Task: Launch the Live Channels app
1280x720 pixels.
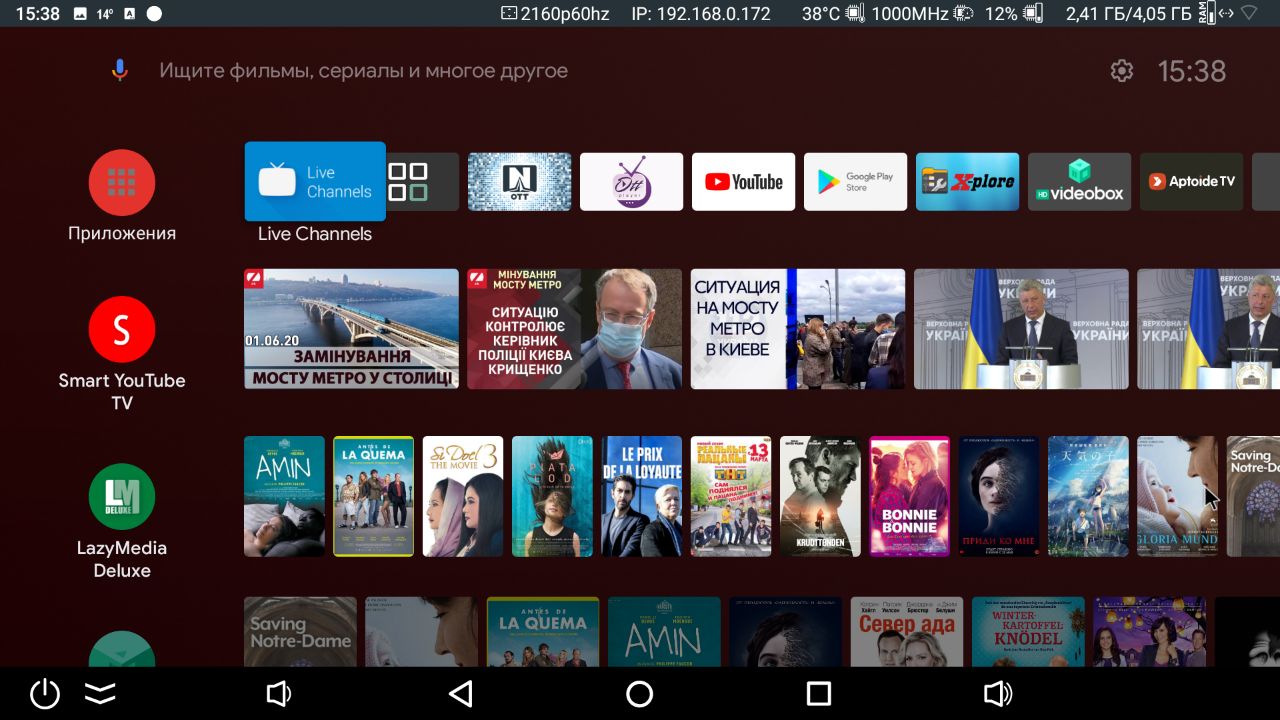Action: (x=315, y=181)
